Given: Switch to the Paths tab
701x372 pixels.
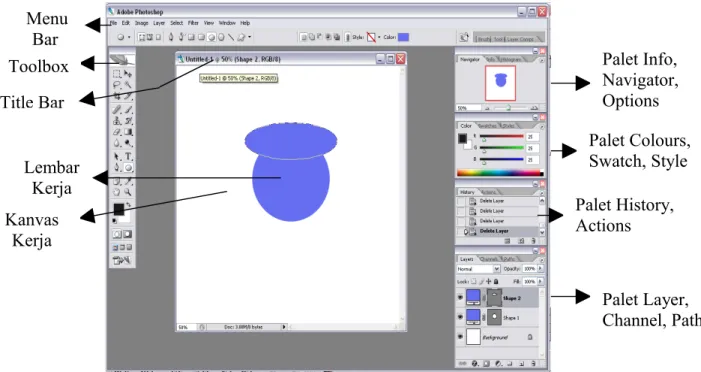Looking at the screenshot, I should [x=510, y=259].
